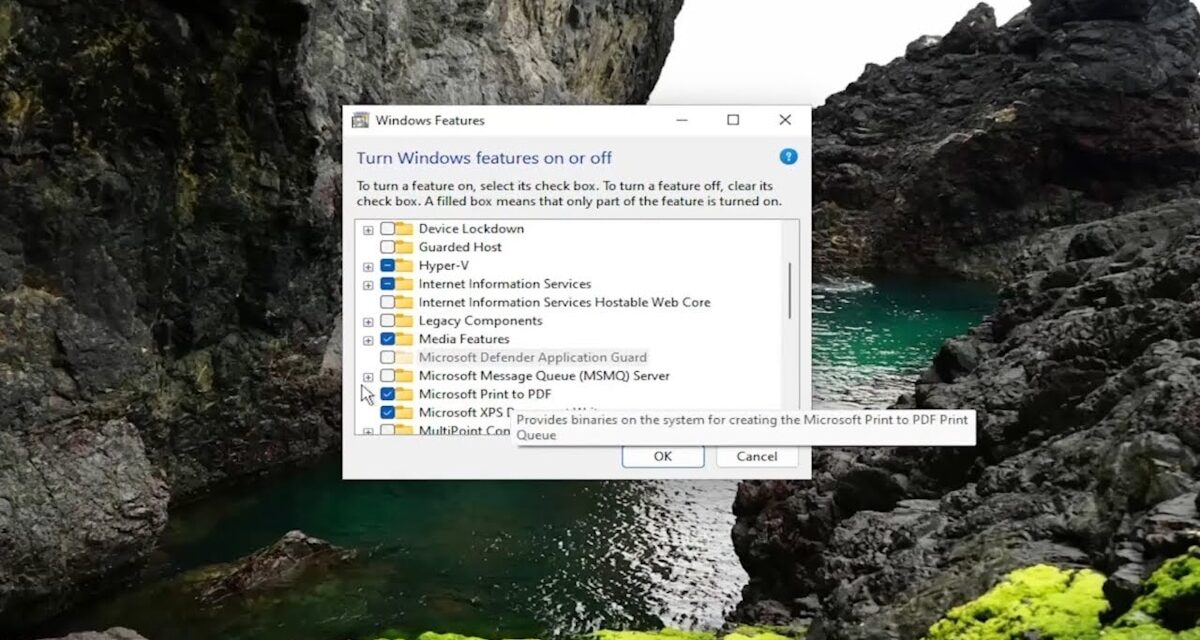Click the features list vertical scrollbar thumb
Viewport: 1200px width, 640px height.
[790, 290]
